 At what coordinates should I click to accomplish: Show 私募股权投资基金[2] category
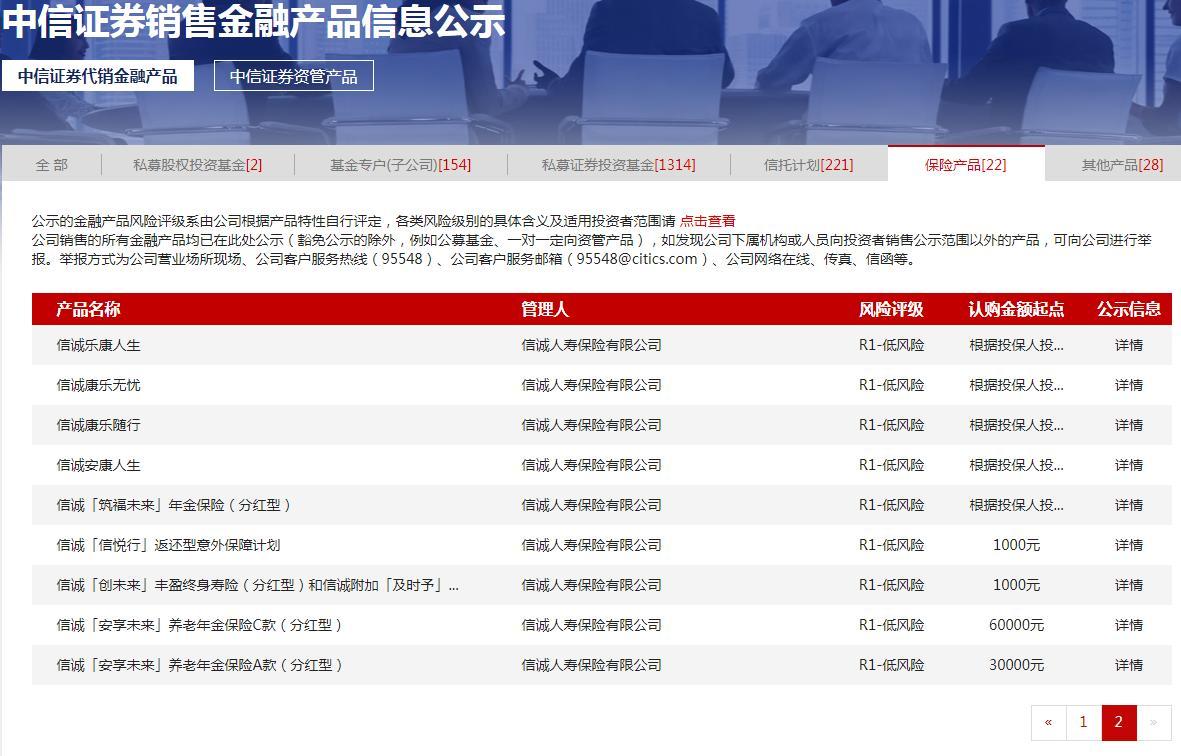197,165
